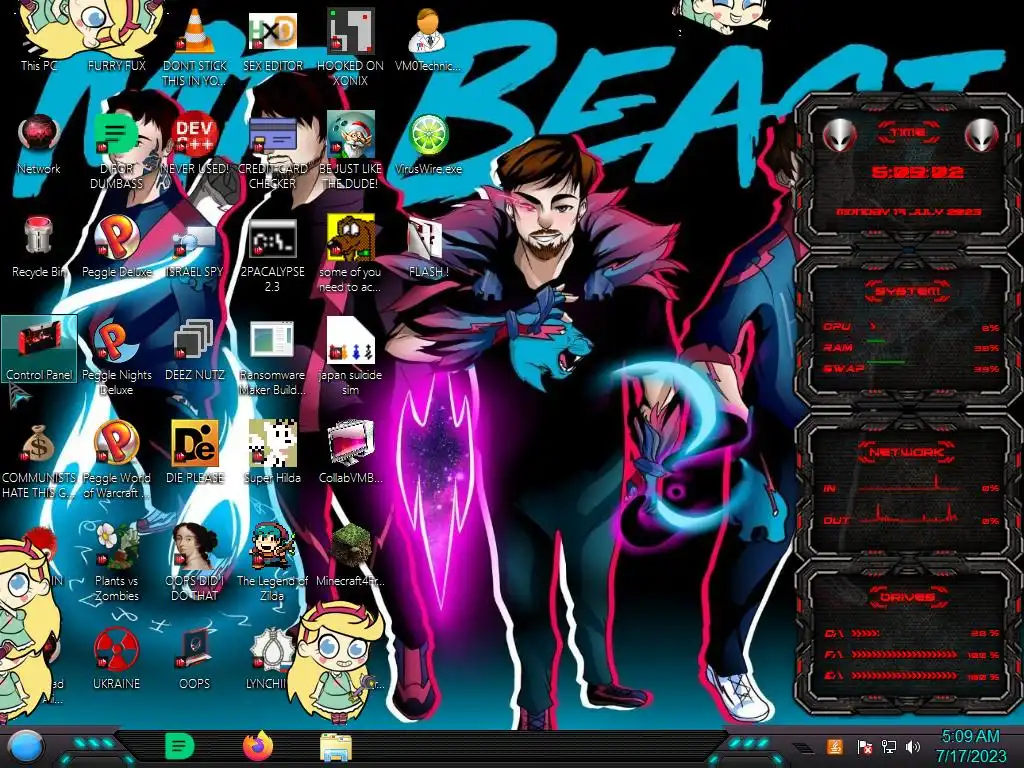Open the Network desktop icon
Screen dimensions: 1024x768
(x=39, y=144)
